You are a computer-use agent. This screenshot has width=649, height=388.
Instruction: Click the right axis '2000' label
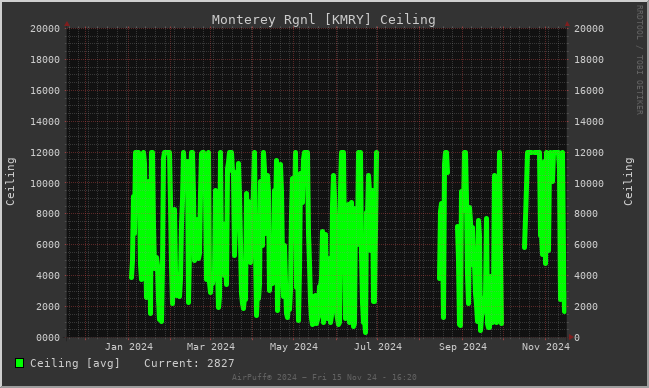click(586, 307)
